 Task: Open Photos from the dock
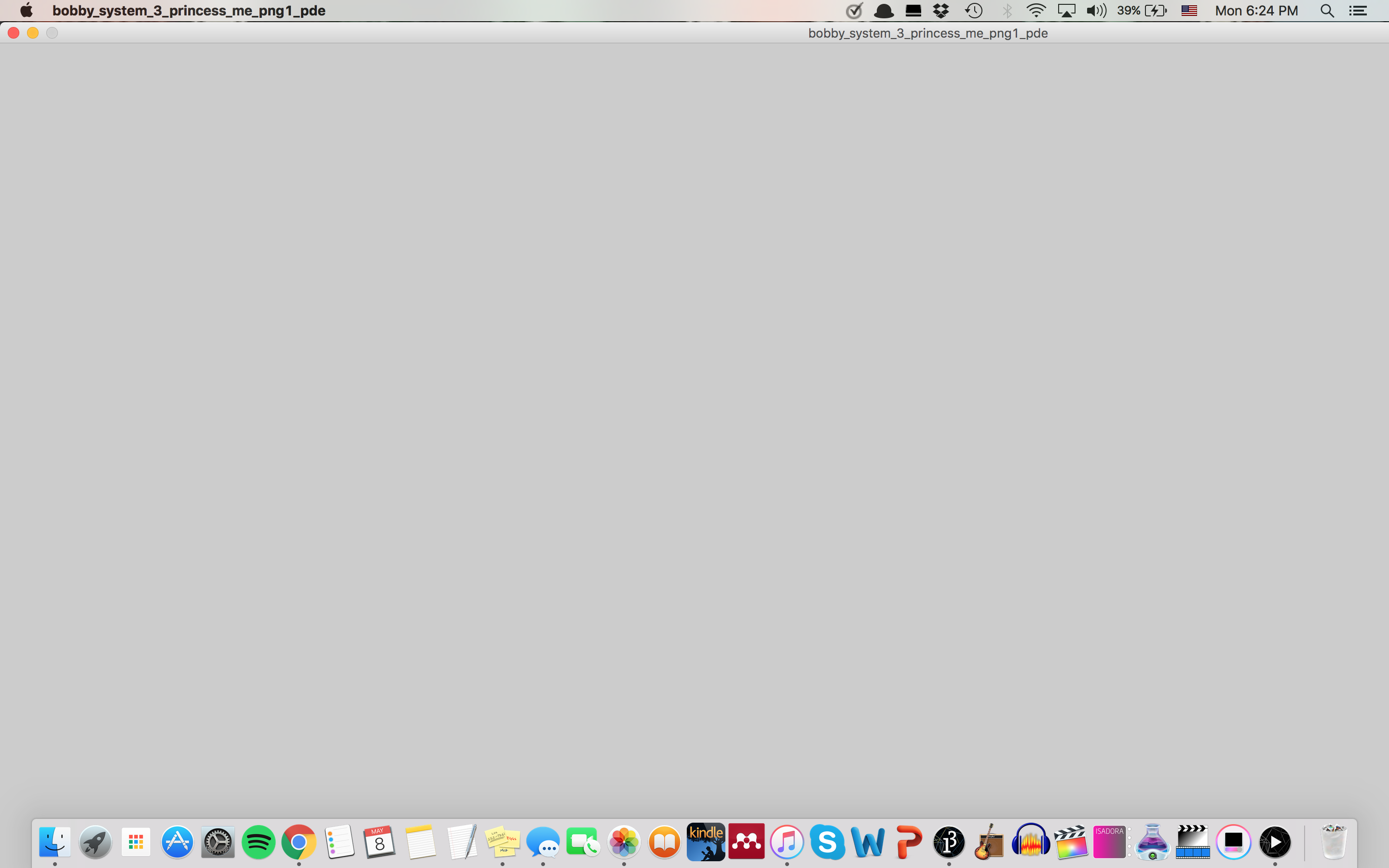624,842
